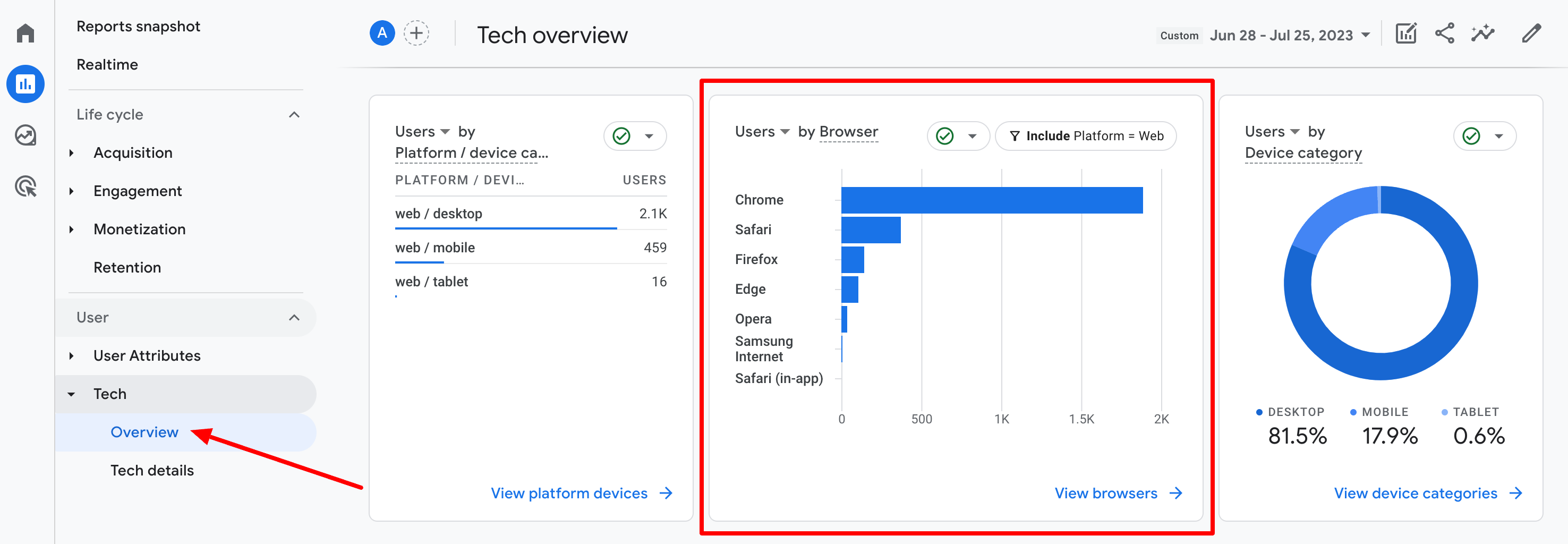View automated Insights via the sparkline icon
Screen dimensions: 1568x544
point(1483,34)
